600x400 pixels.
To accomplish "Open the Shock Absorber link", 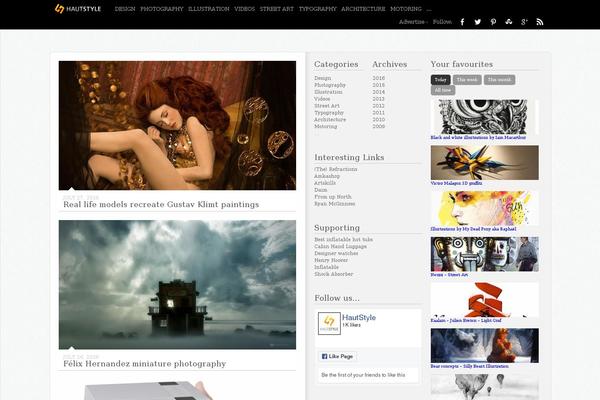I will point(334,274).
